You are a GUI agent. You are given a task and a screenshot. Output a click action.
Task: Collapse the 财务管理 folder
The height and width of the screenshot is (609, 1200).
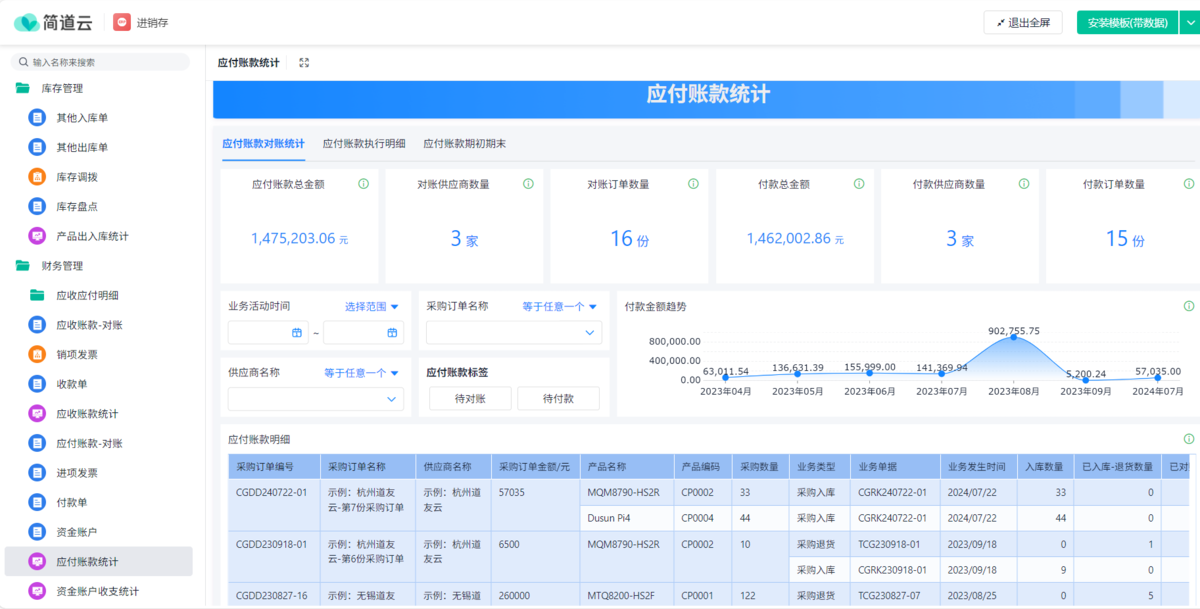(x=62, y=266)
